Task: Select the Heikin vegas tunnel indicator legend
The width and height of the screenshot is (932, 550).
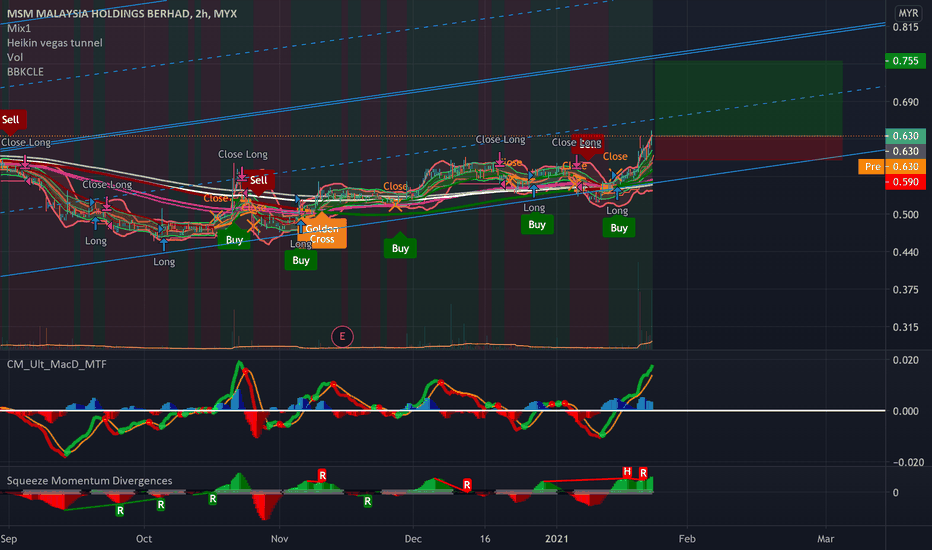Action: click(54, 43)
